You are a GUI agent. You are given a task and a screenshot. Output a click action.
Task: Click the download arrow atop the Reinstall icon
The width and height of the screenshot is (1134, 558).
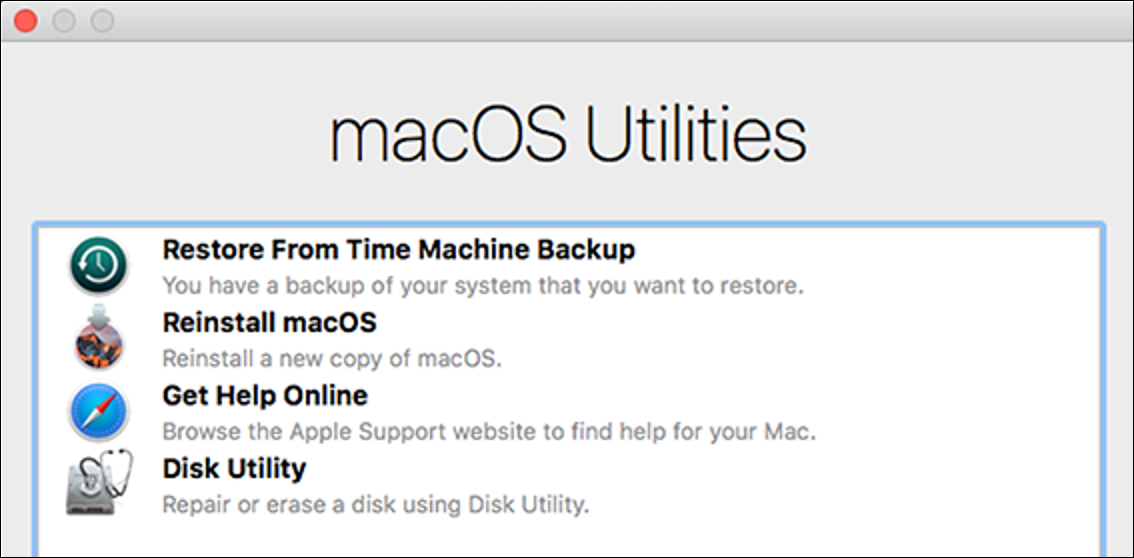[100, 315]
